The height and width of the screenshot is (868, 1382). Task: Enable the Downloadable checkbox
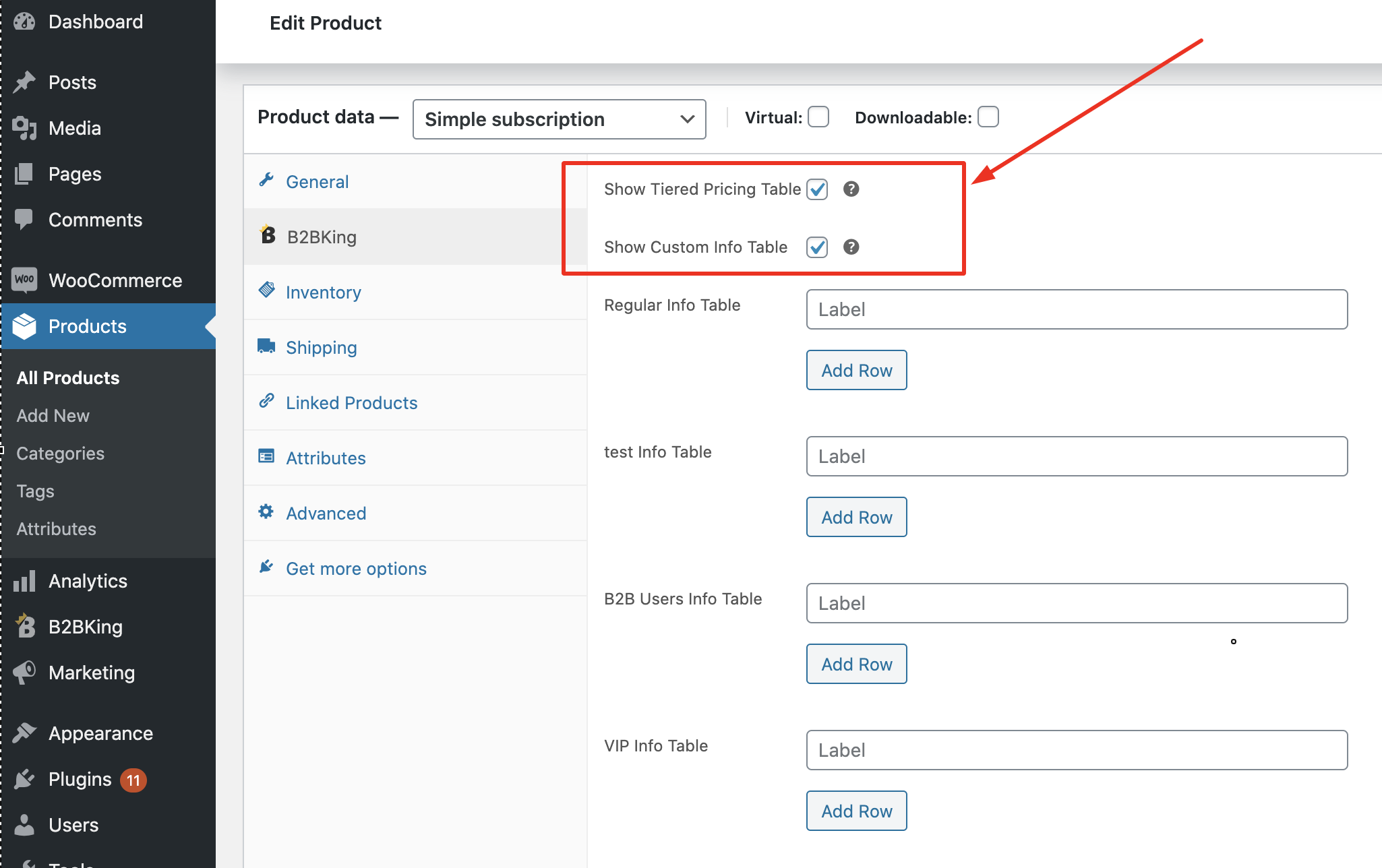pos(988,117)
